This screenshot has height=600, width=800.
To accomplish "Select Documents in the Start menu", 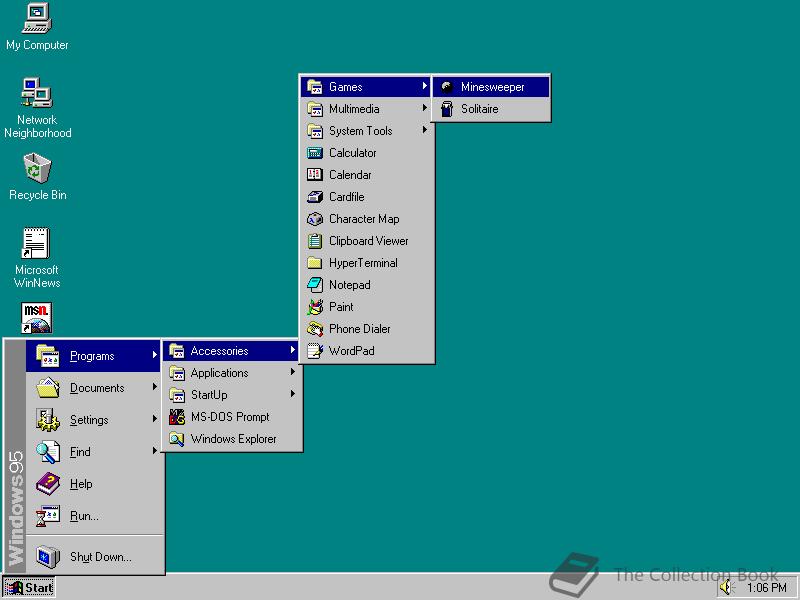I will tap(93, 388).
